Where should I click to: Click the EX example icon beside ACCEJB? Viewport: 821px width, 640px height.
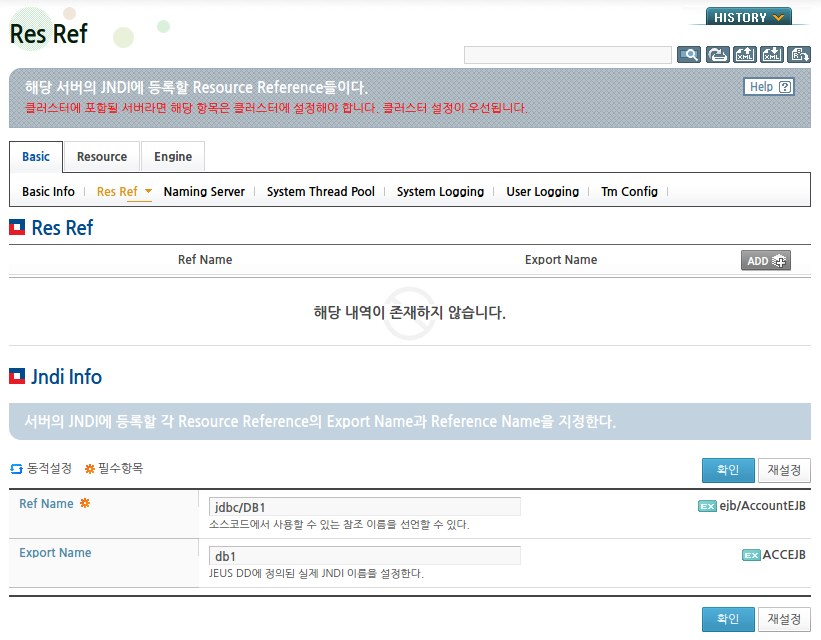pos(751,555)
